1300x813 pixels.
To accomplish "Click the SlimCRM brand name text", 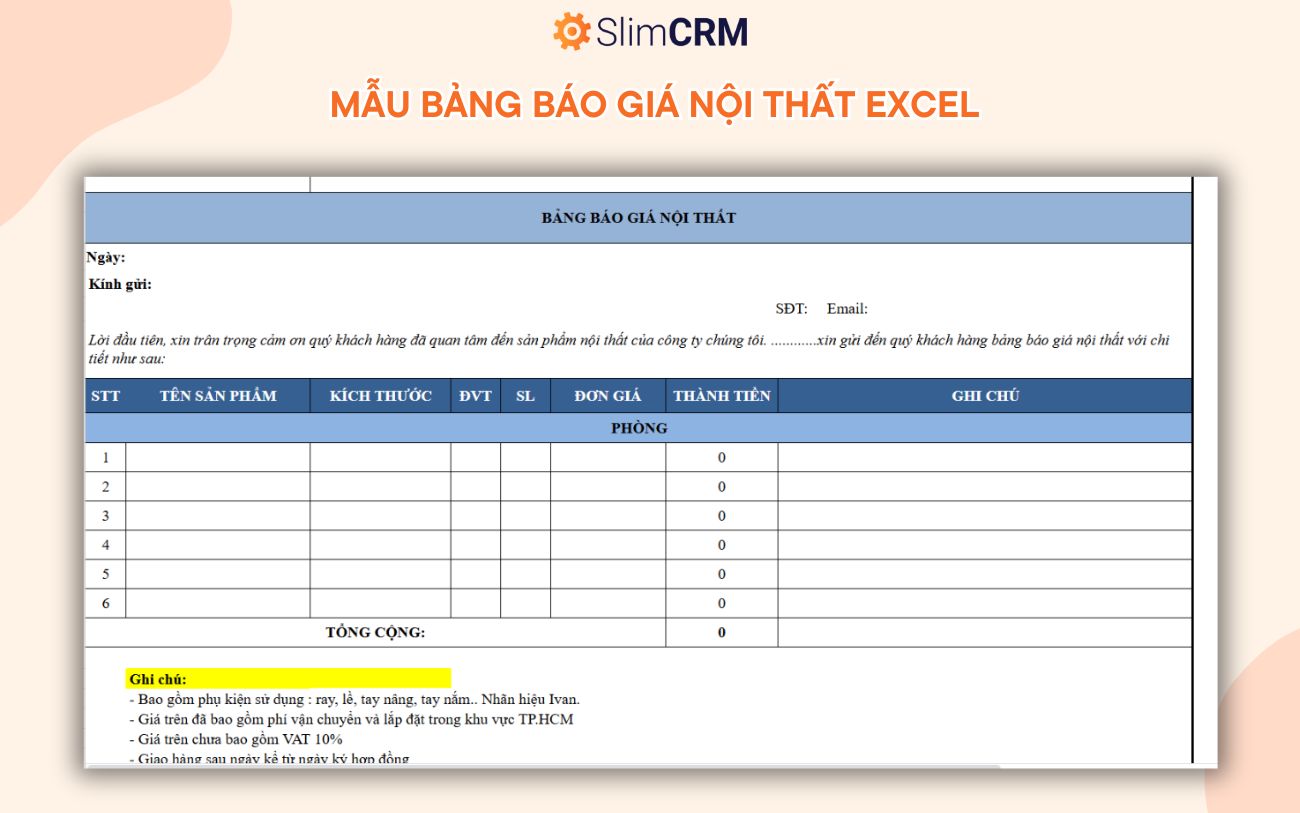I will click(x=672, y=32).
